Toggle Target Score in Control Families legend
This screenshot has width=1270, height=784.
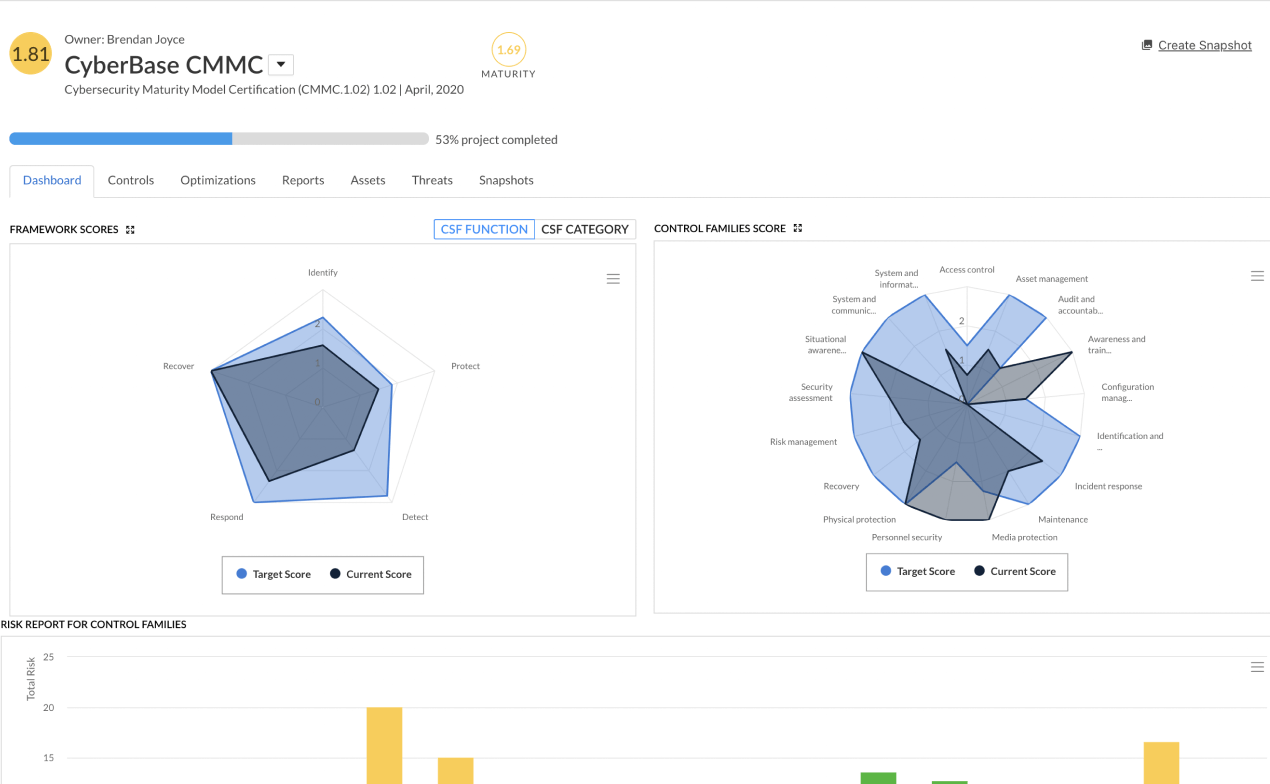pos(917,571)
